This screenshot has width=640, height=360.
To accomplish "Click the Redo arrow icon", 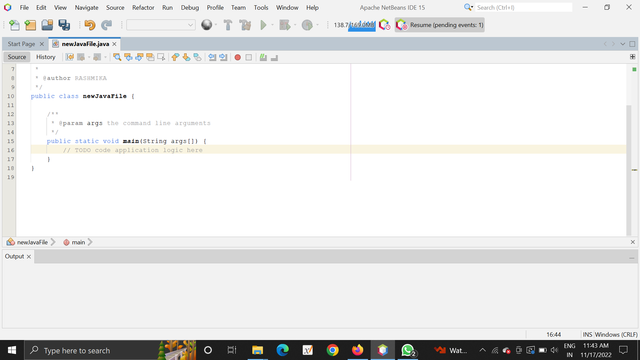I will point(107,25).
